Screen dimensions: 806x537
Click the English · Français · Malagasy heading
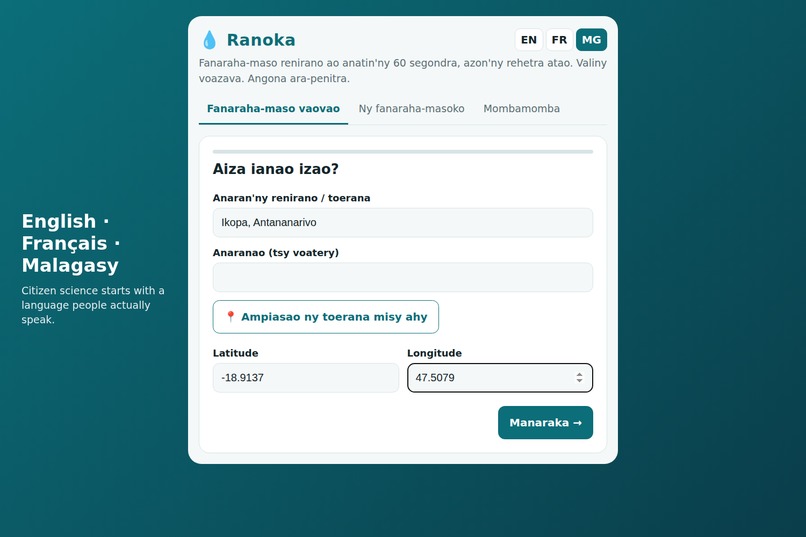[71, 243]
